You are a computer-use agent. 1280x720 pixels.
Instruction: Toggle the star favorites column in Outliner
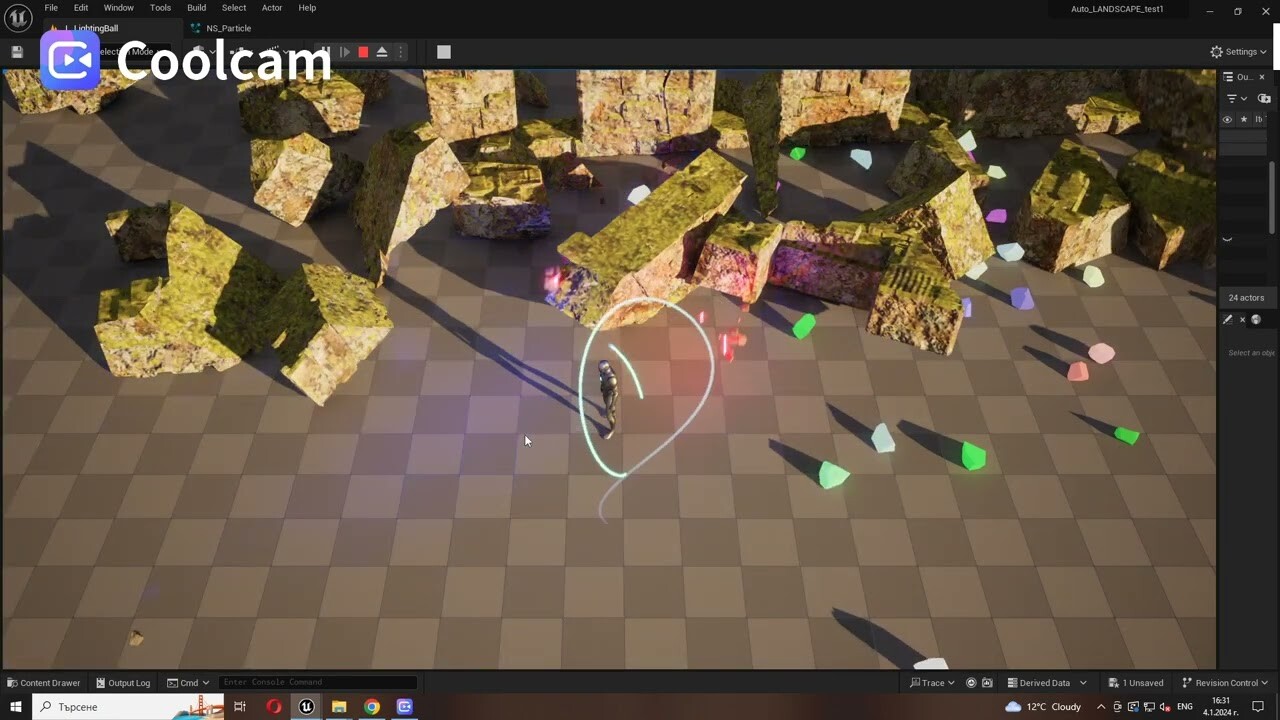coord(1243,119)
